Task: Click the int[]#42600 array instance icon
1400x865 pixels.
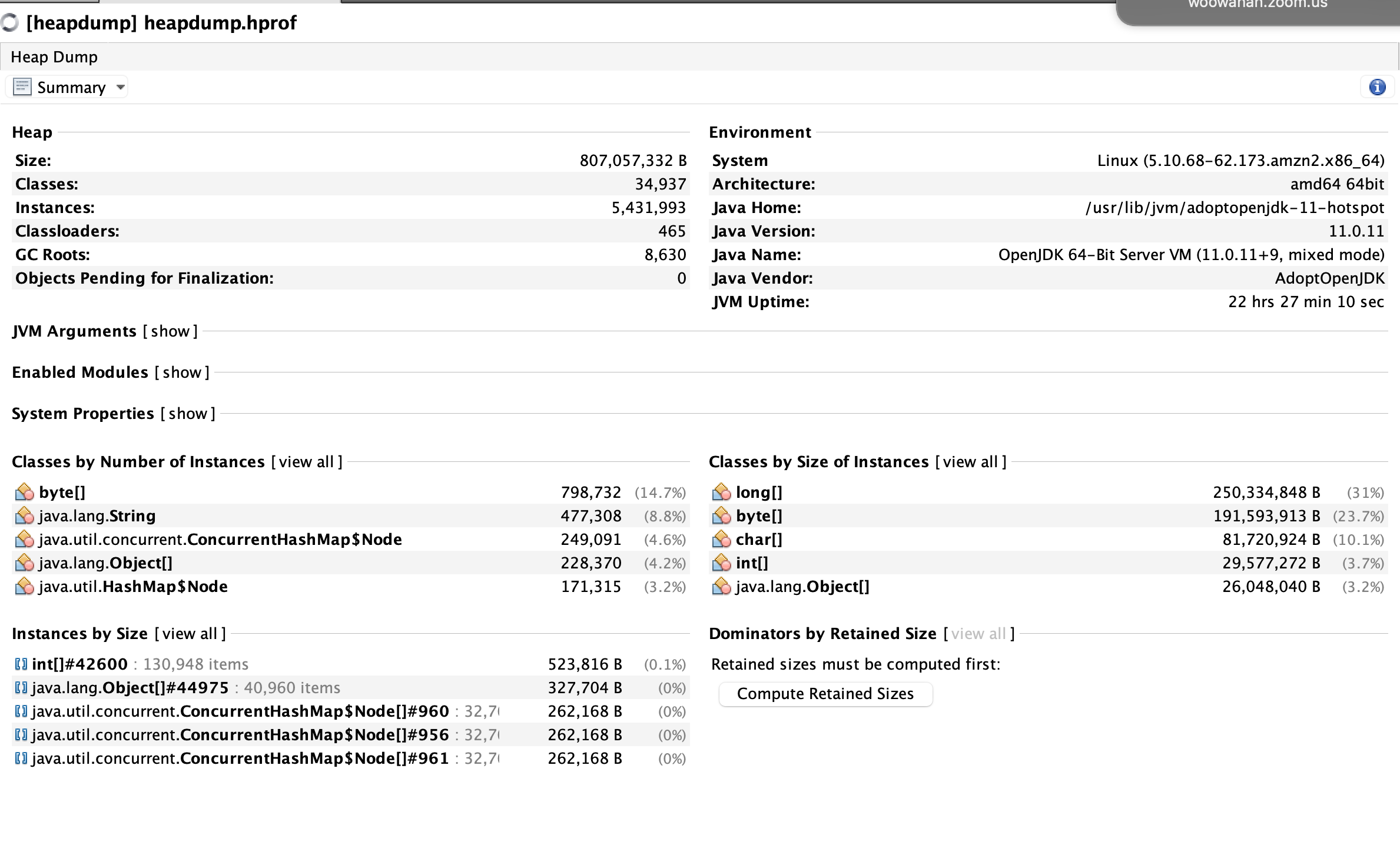Action: click(21, 664)
